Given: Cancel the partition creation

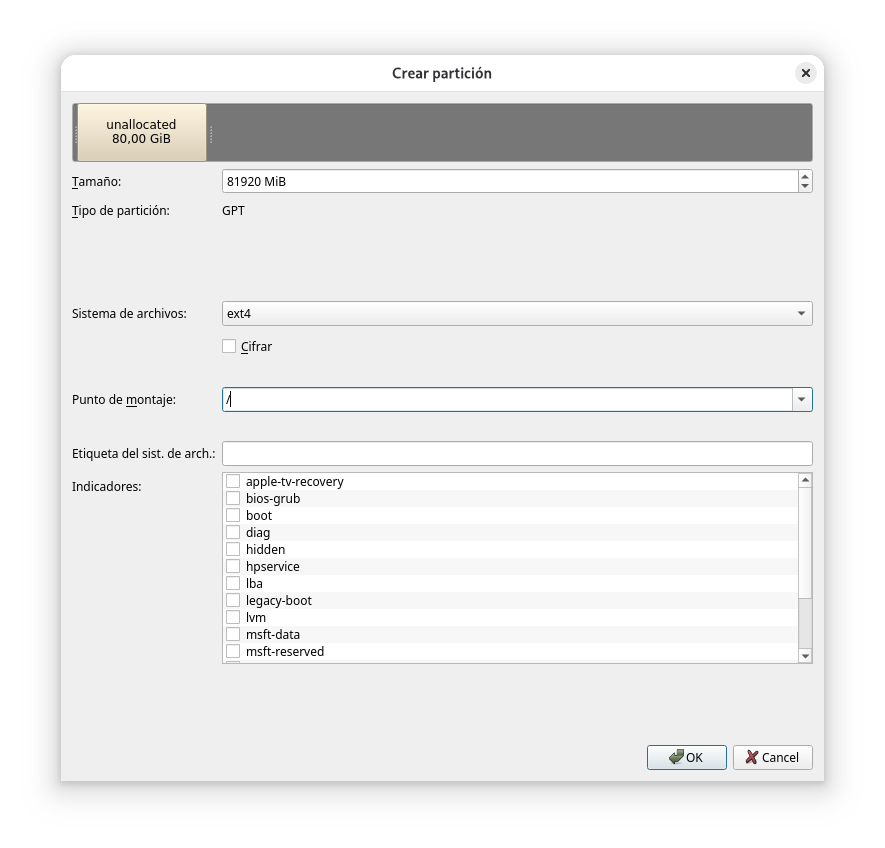Looking at the screenshot, I should click(773, 757).
